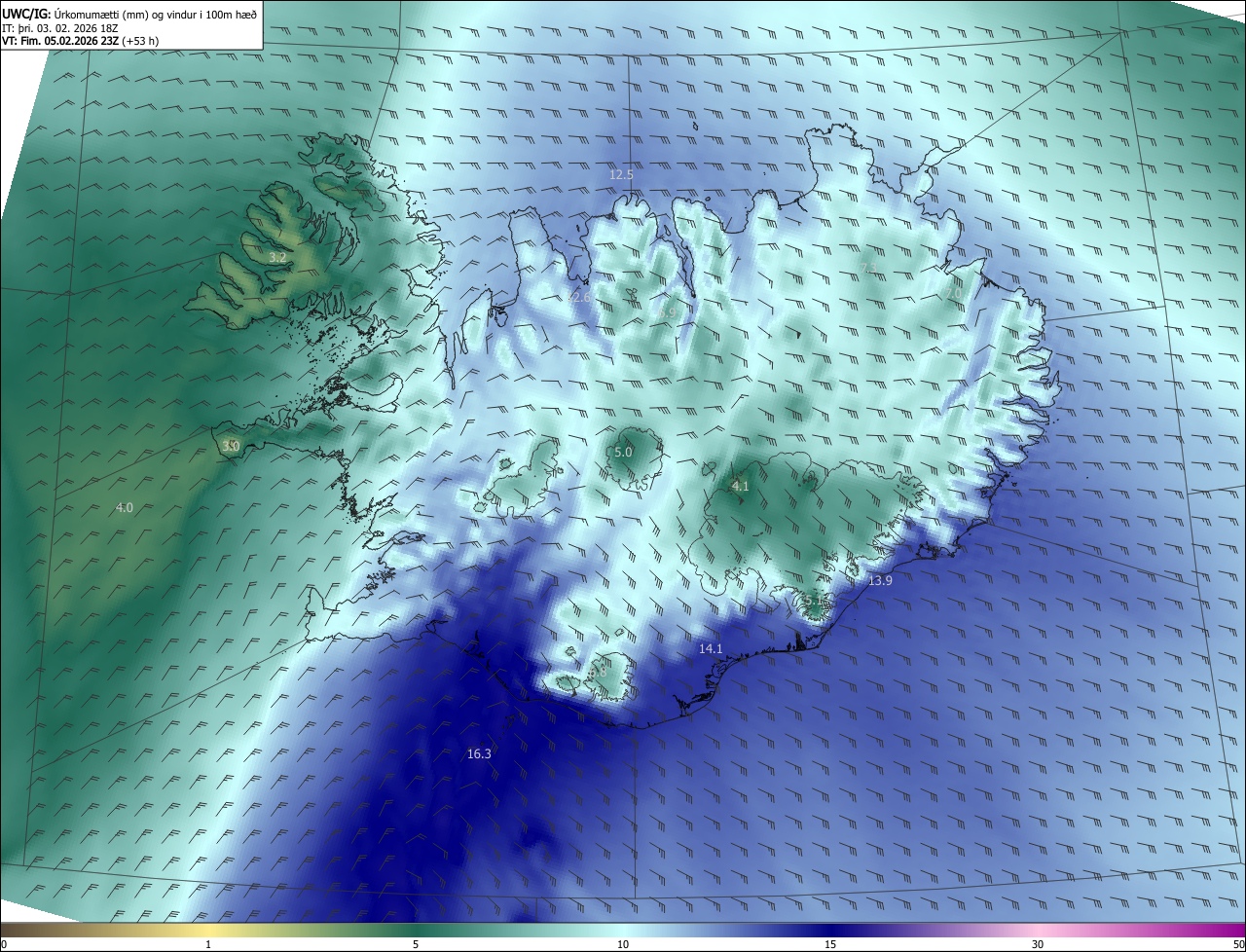Click the 13.9 value off the southeast coast
Image resolution: width=1246 pixels, height=952 pixels.
pyautogui.click(x=880, y=580)
